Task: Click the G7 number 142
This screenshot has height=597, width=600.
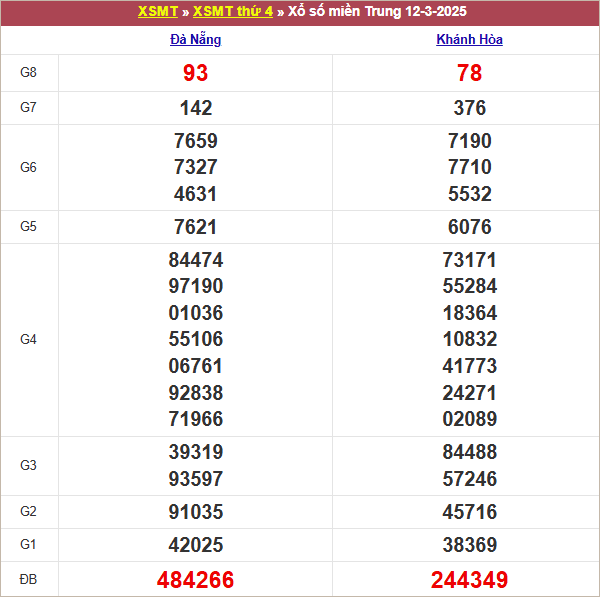Action: pyautogui.click(x=196, y=108)
